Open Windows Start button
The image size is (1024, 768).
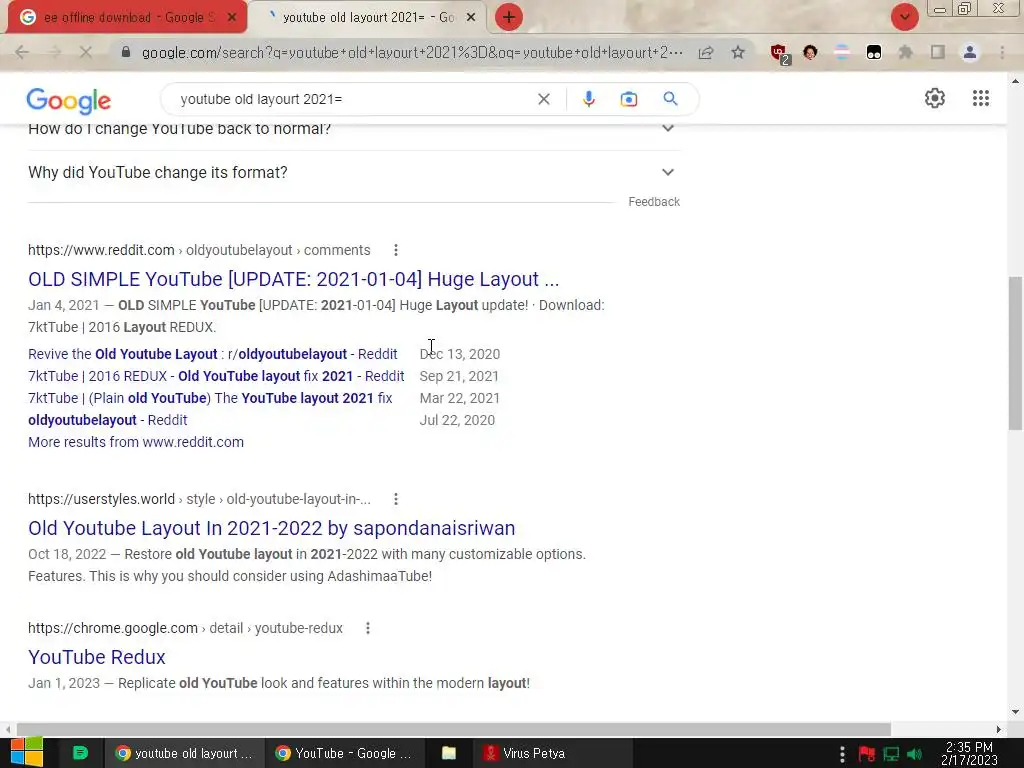[26, 753]
